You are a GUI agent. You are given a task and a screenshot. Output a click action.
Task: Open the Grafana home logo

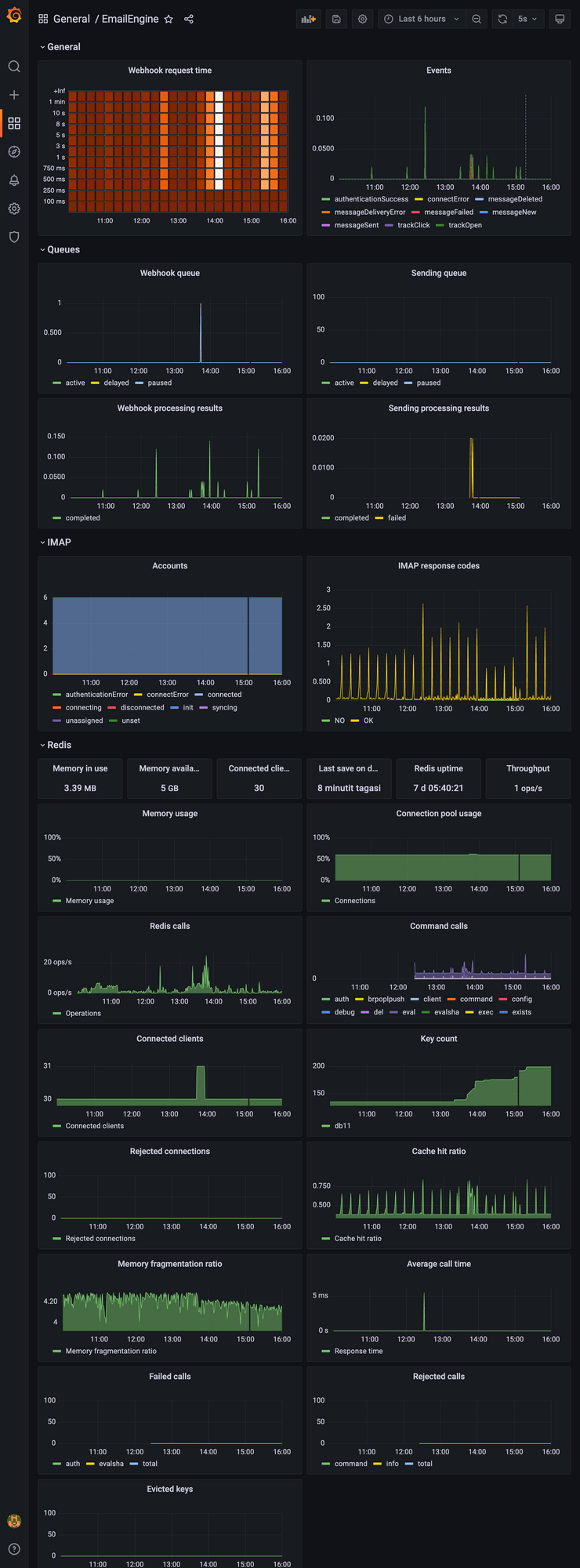click(x=14, y=15)
